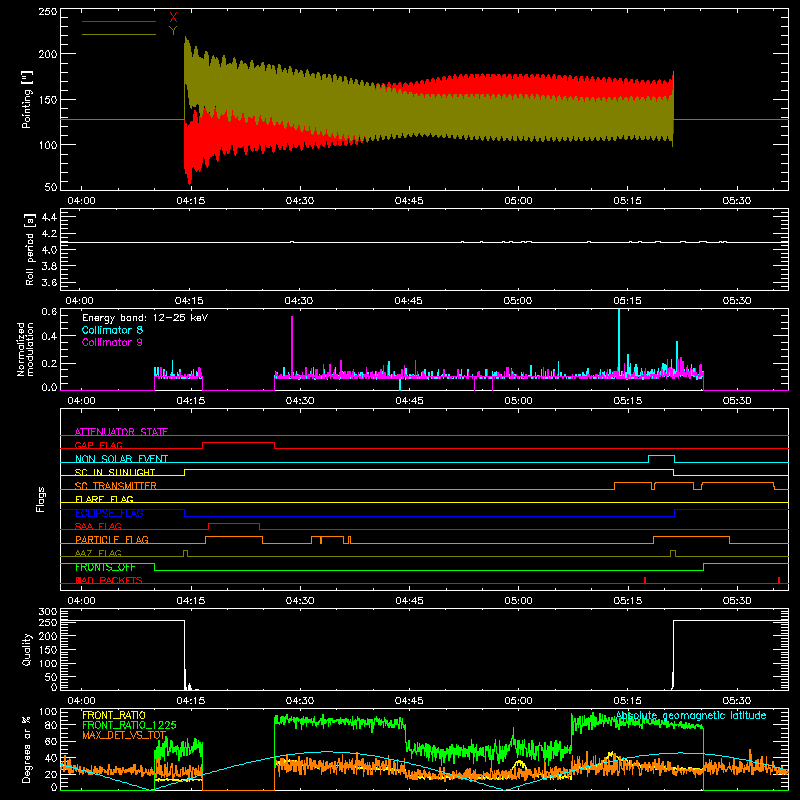Click the SAA_FLAG label
This screenshot has height=800, width=800.
[x=98, y=526]
